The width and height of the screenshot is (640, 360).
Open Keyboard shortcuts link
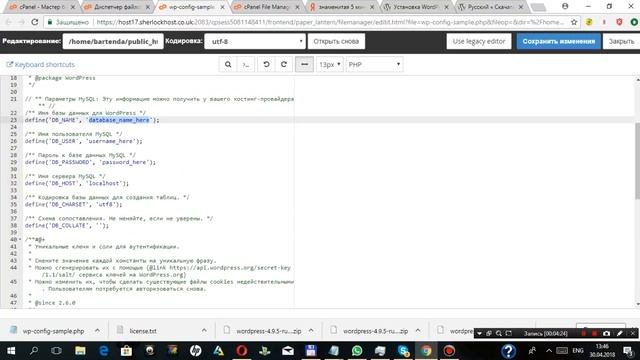[41, 64]
